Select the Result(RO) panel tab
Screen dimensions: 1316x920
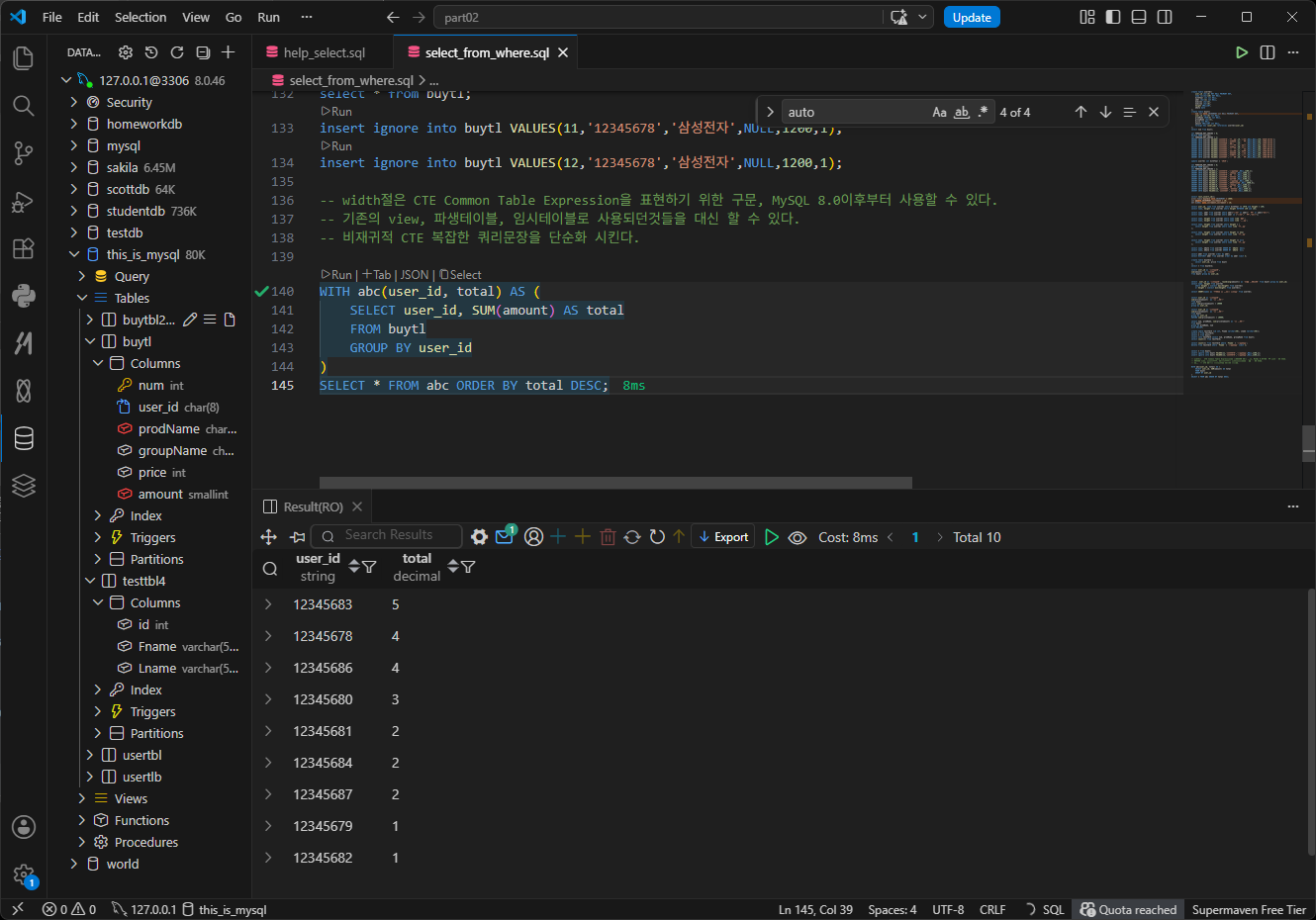point(314,506)
